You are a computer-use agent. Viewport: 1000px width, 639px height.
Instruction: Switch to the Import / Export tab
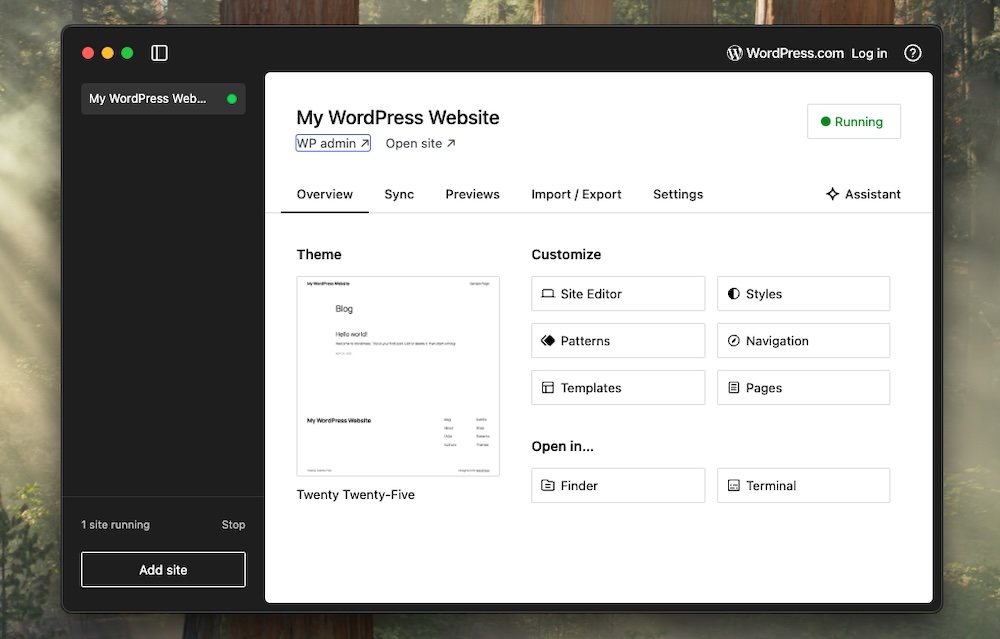click(576, 194)
